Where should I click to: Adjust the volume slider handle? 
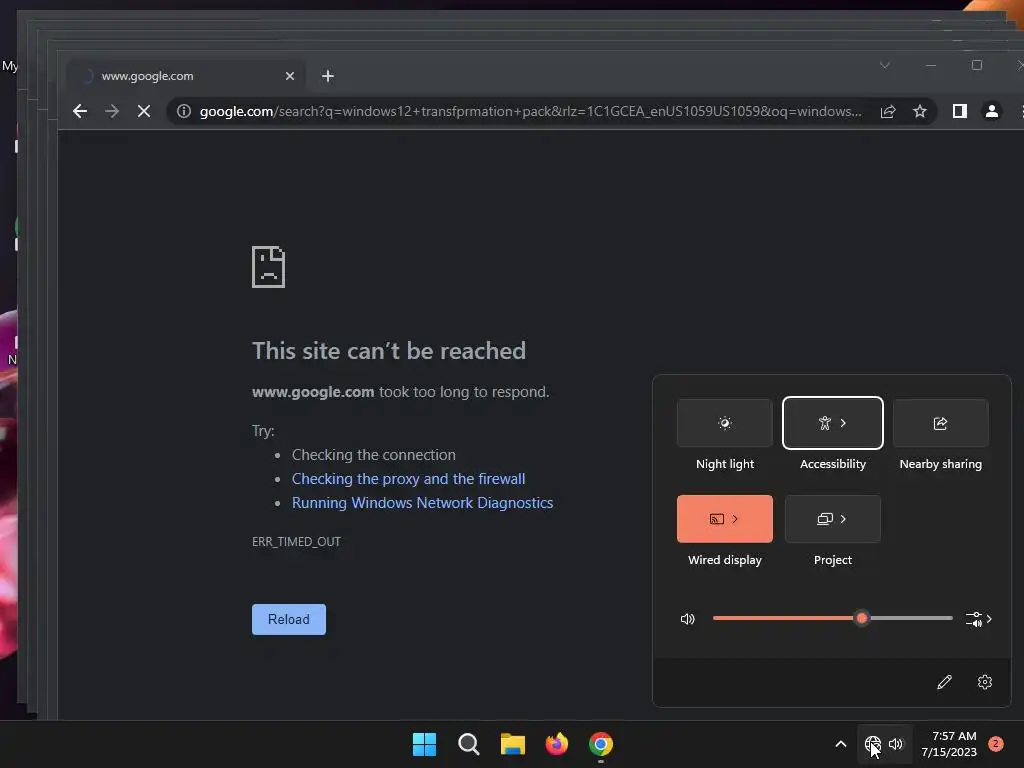coord(862,618)
